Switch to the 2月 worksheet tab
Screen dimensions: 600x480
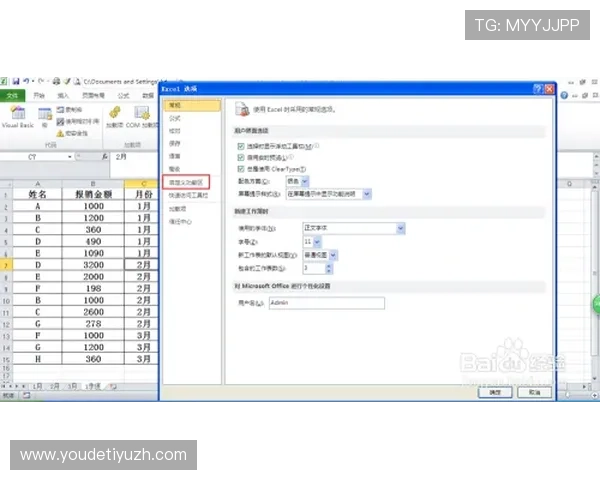pos(56,385)
